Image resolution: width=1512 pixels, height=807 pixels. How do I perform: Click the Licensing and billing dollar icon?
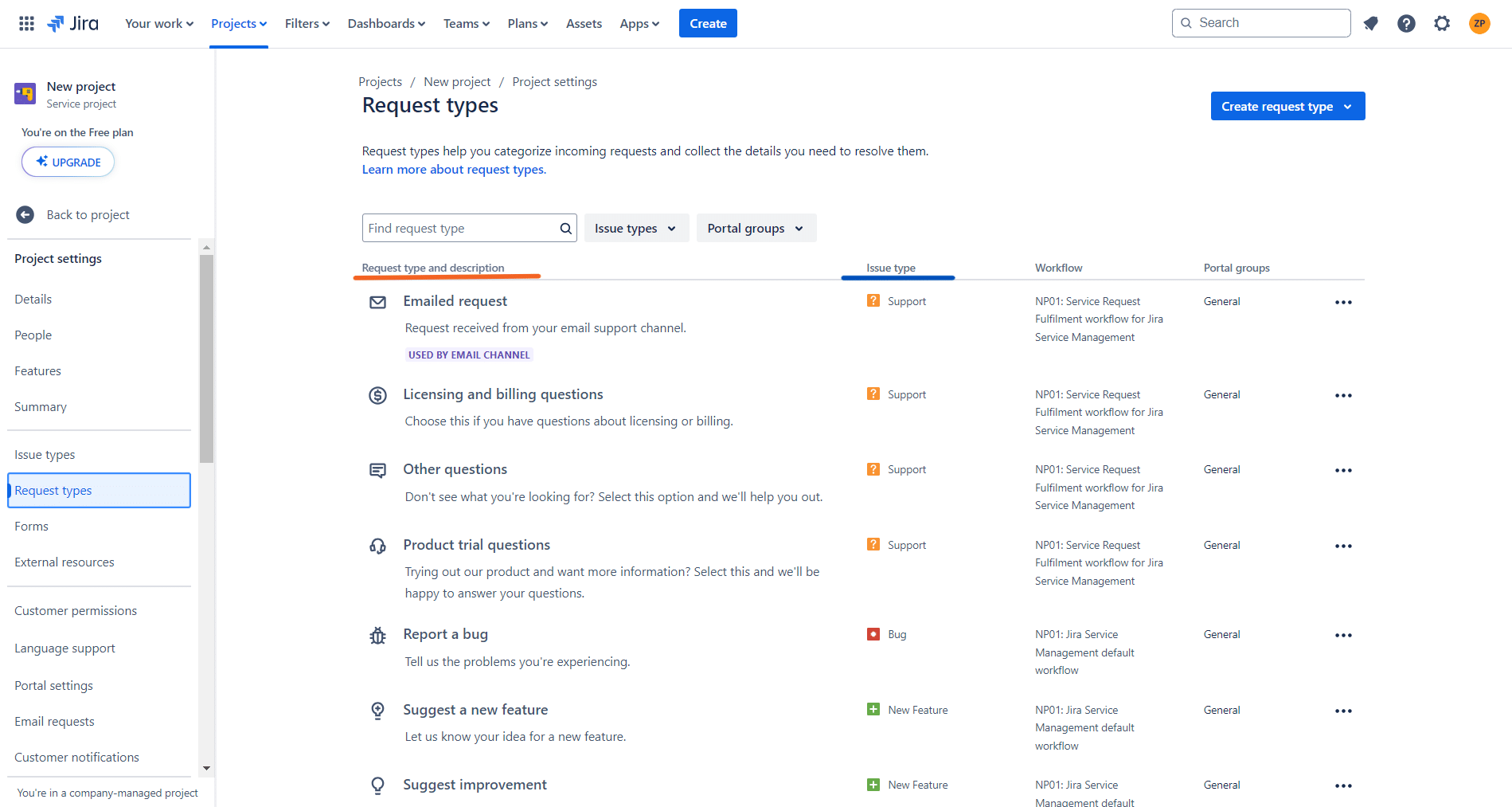pyautogui.click(x=377, y=395)
